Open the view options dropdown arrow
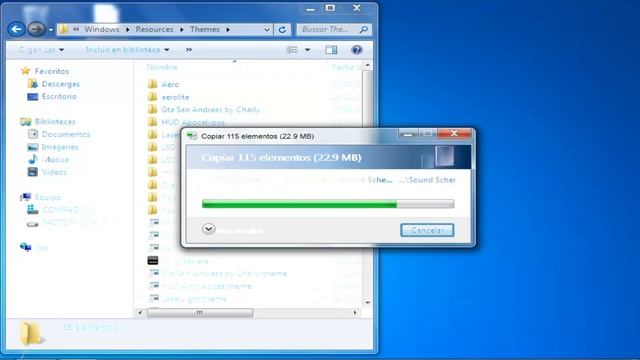640x360 pixels. (307, 50)
